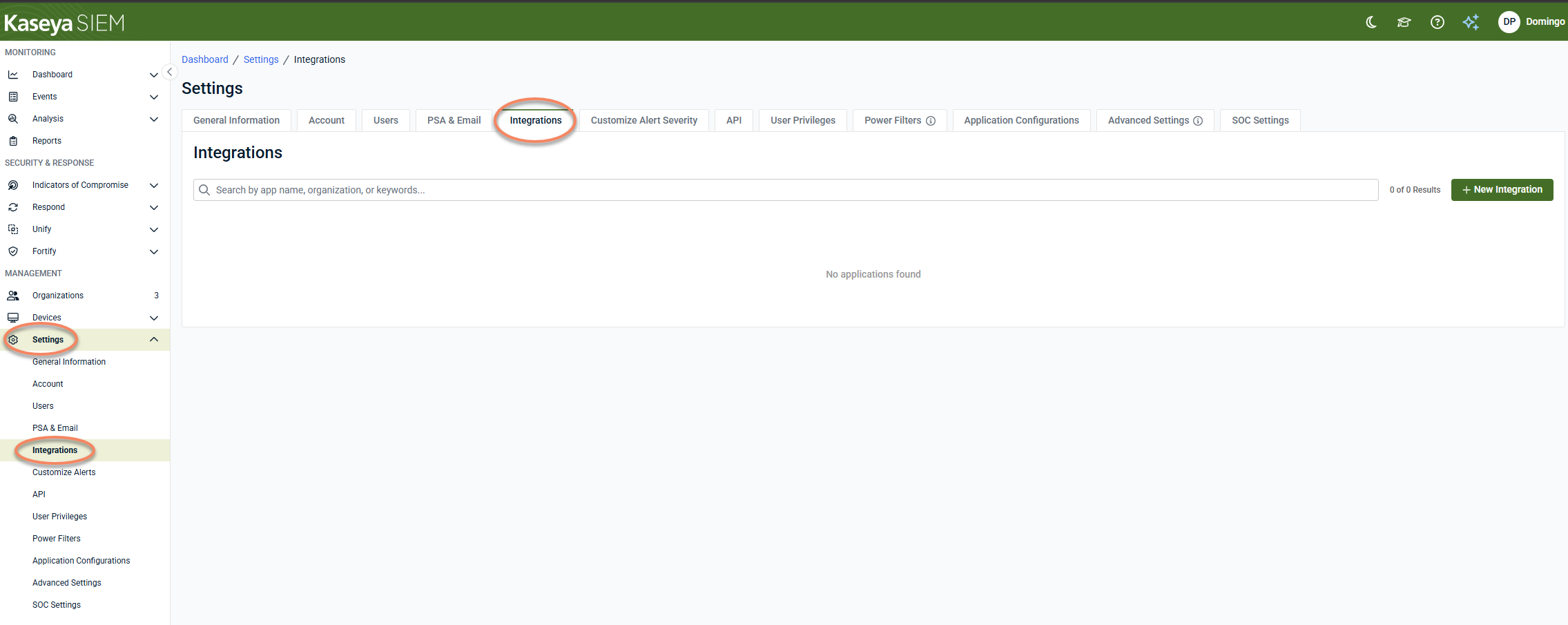1568x625 pixels.
Task: Collapse the Settings sidebar section
Action: [x=154, y=339]
